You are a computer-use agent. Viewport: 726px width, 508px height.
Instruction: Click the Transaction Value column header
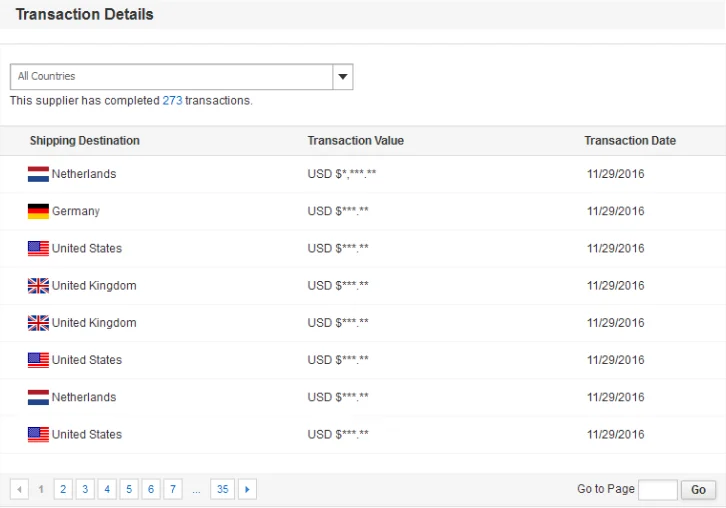pyautogui.click(x=355, y=141)
